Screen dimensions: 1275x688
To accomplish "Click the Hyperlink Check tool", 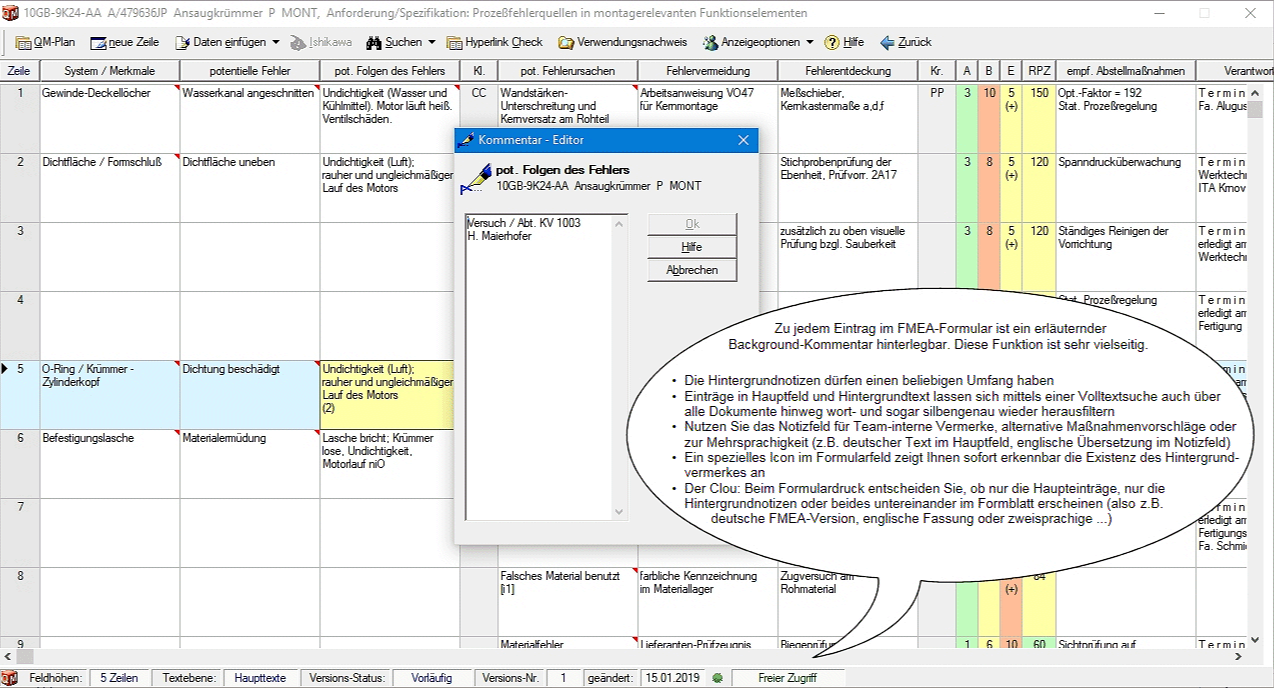I will [x=495, y=42].
